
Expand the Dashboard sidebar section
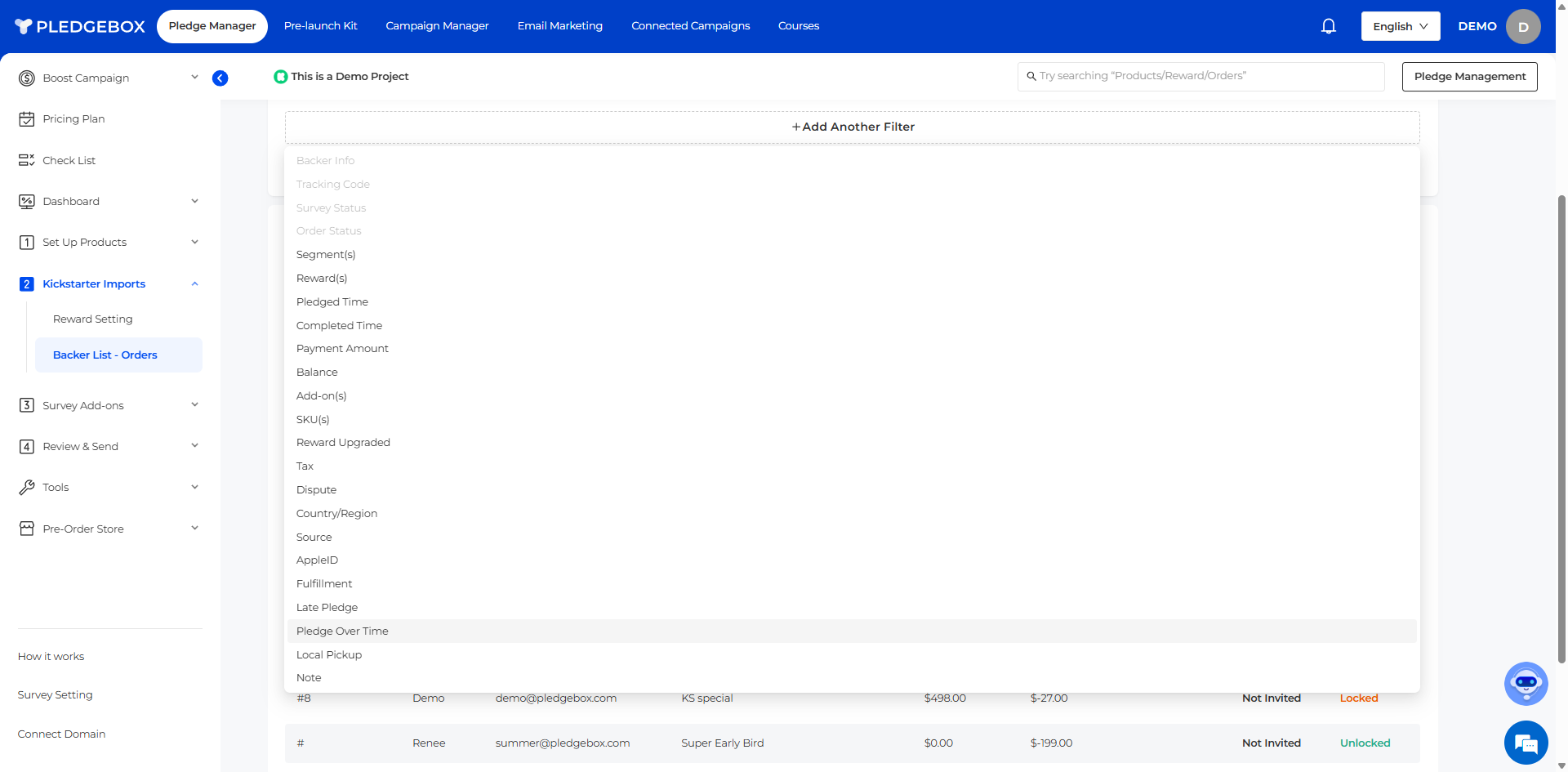[x=194, y=201]
